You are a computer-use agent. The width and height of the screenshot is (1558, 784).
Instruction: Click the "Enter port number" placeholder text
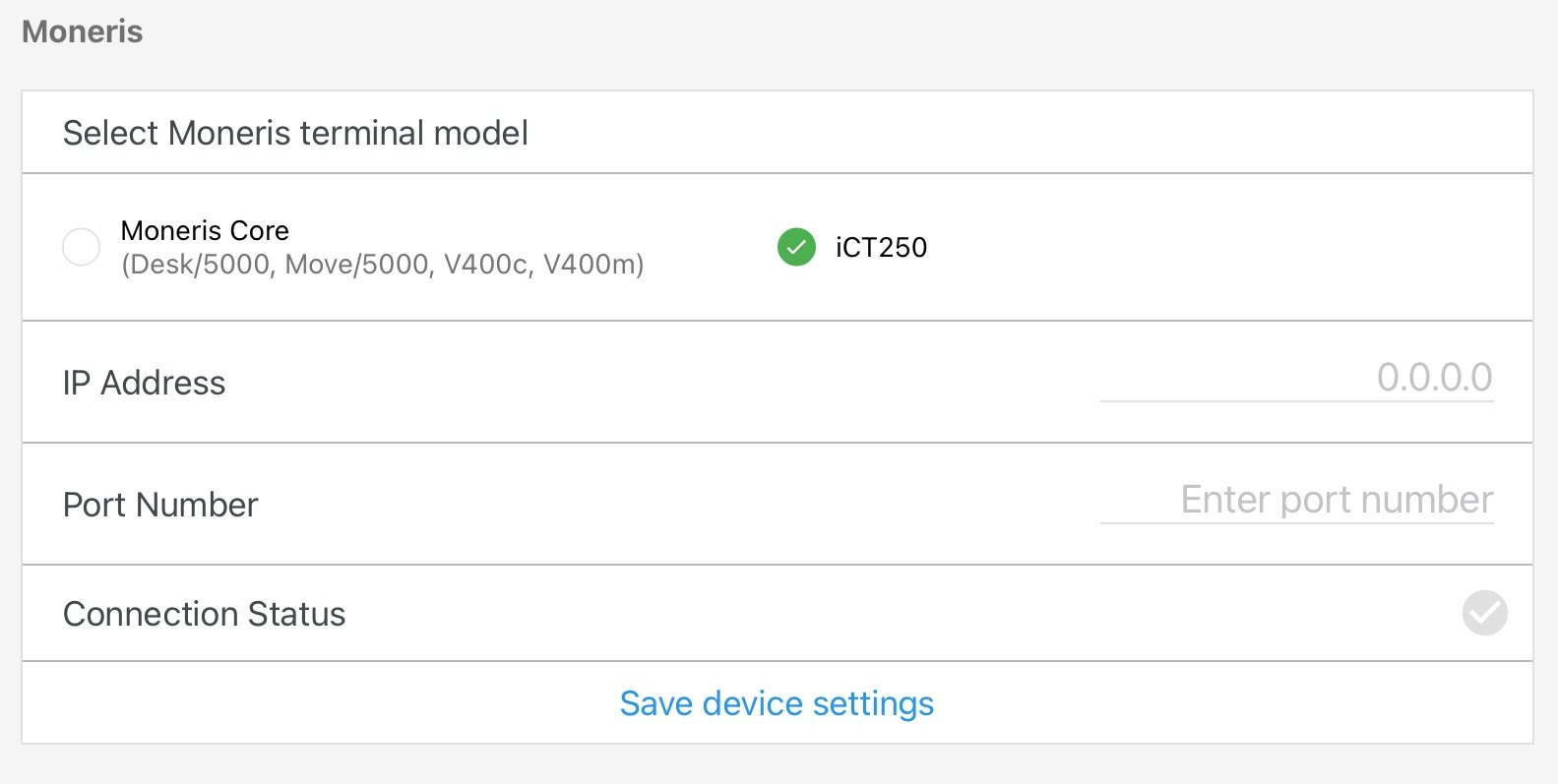pos(1337,500)
